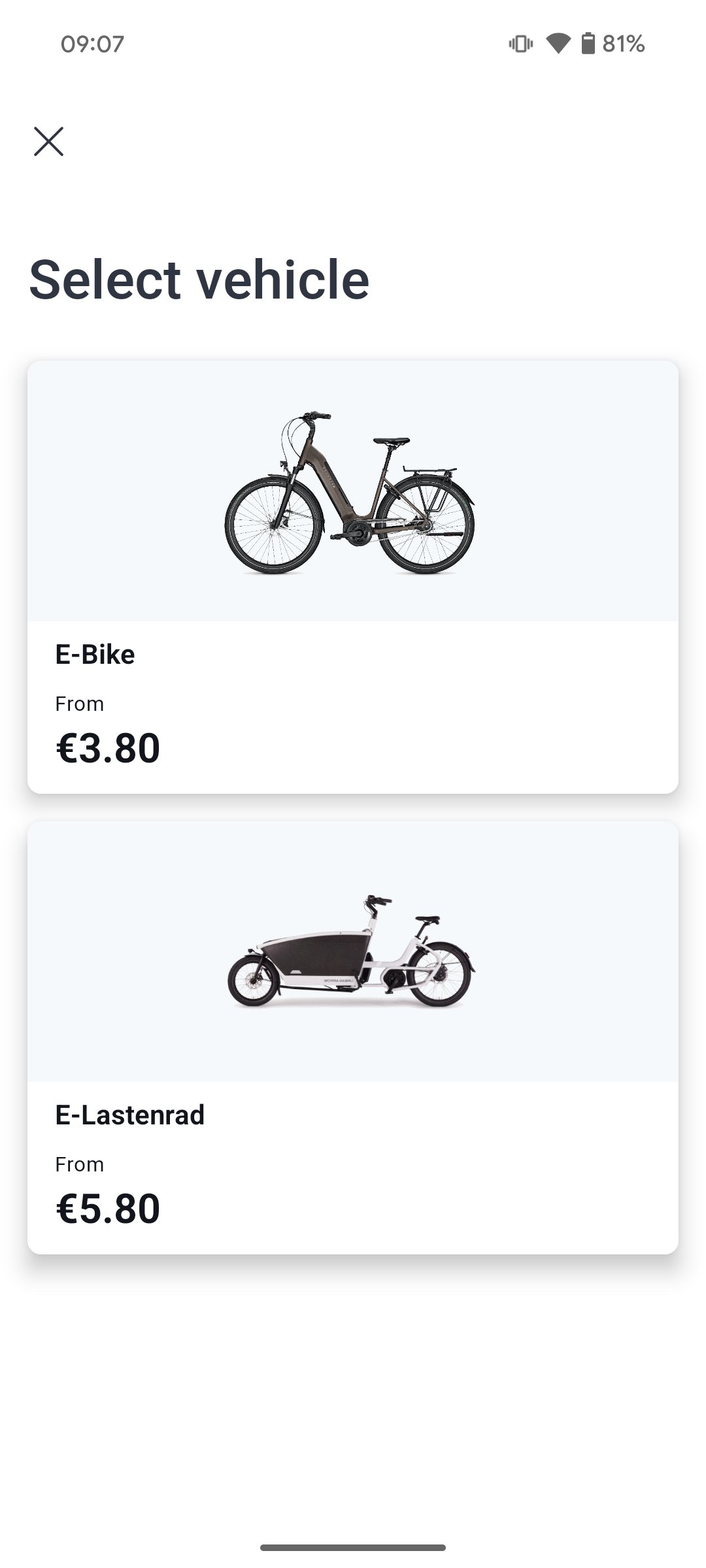
Task: Select the E-Lastenrad title label
Action: [129, 1115]
